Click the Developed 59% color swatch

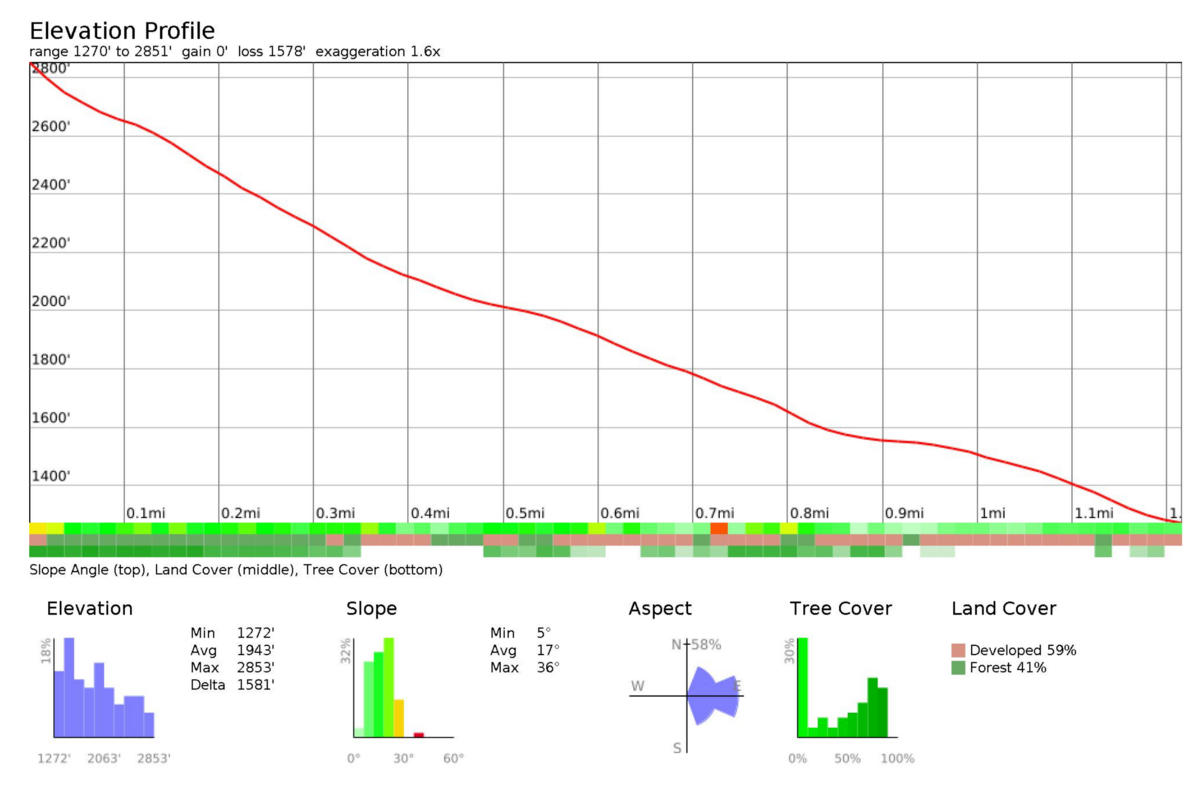(959, 650)
